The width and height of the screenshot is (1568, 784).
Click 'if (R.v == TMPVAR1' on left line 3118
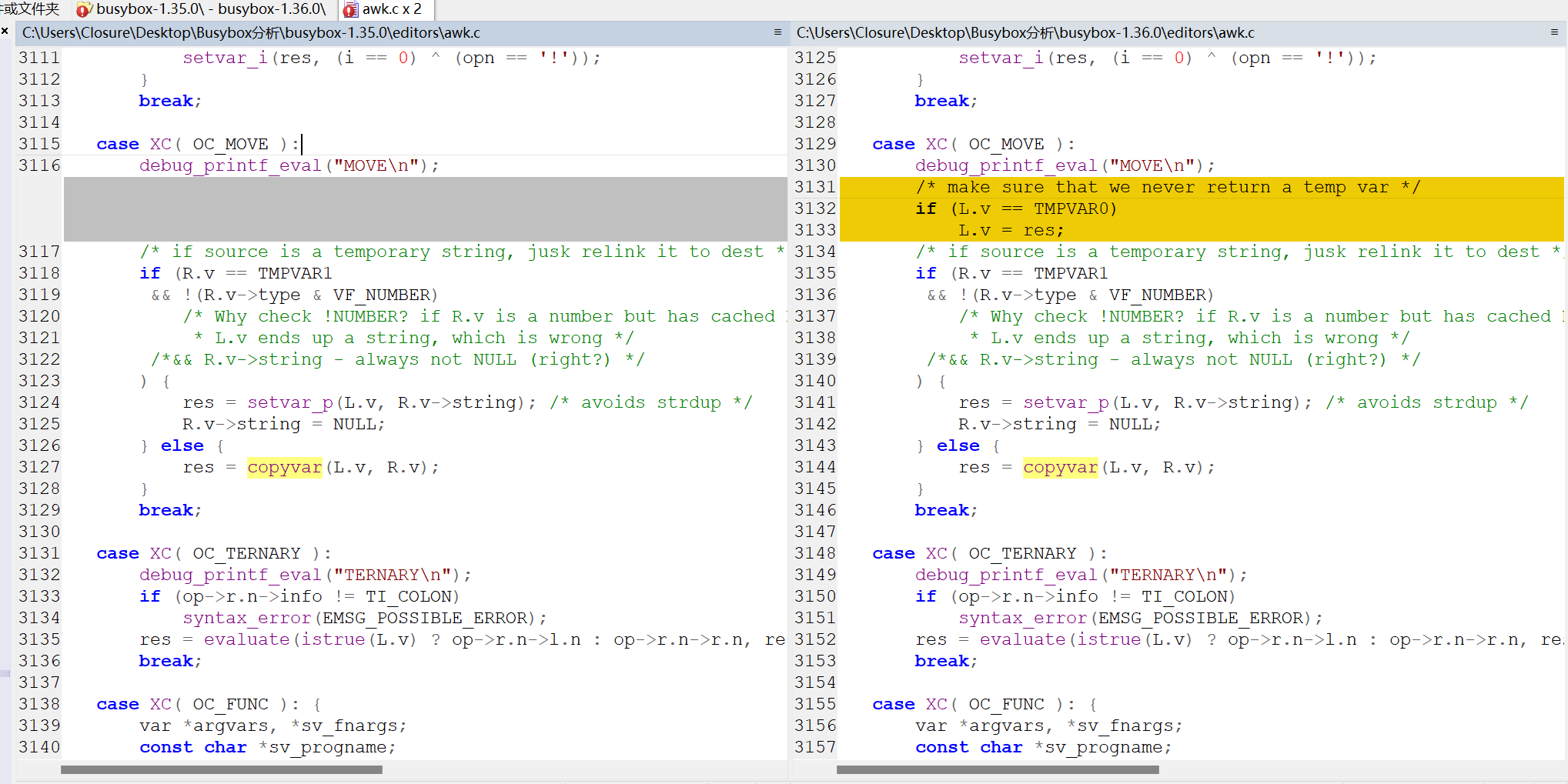[236, 273]
